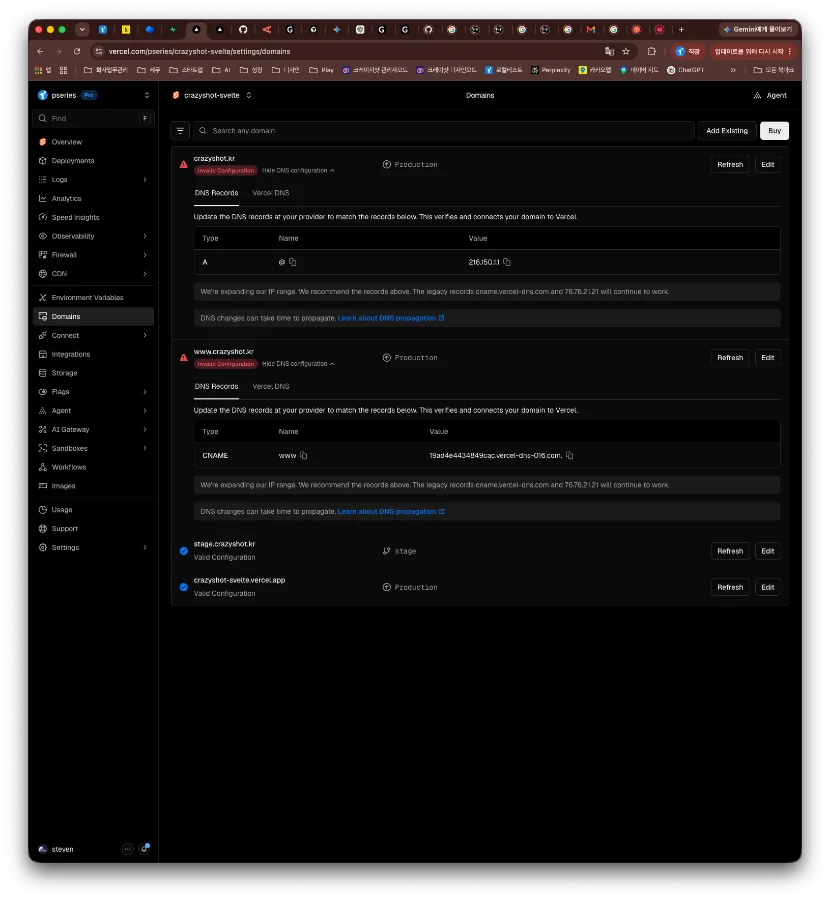Refresh the stage.crazyshot.kr domain
The width and height of the screenshot is (830, 900).
730,551
